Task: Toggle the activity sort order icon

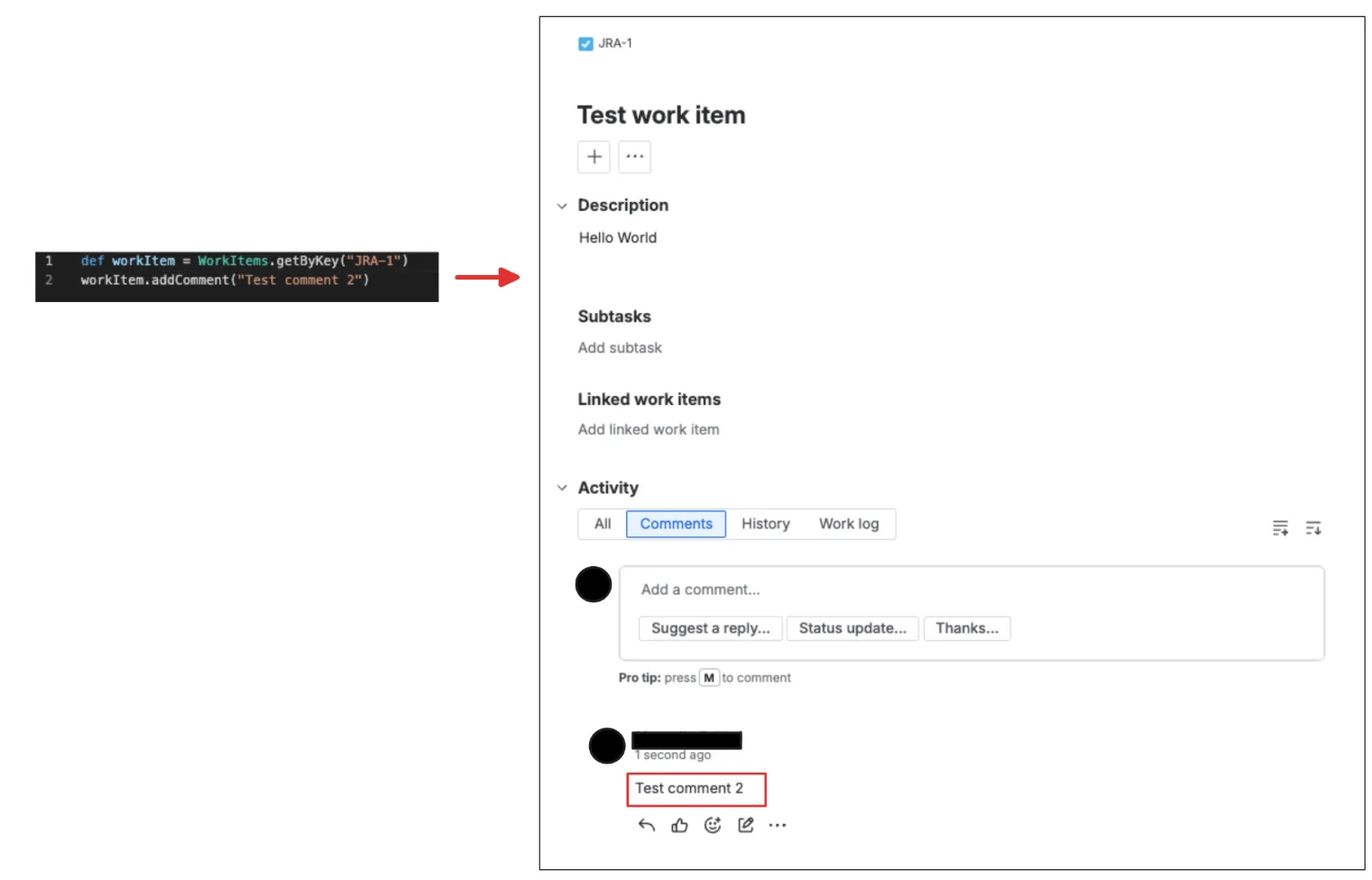Action: [x=1313, y=528]
